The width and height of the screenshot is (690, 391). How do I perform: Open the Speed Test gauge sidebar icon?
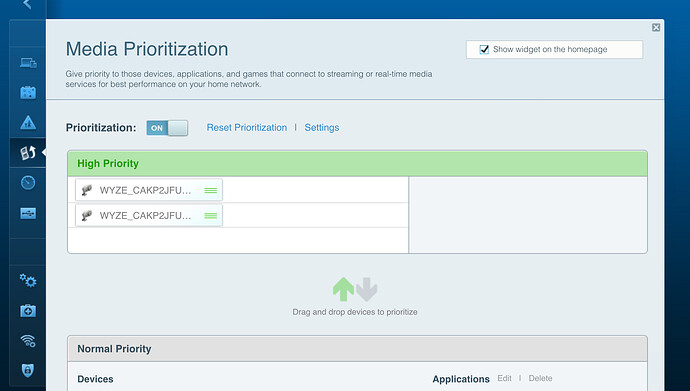point(28,183)
